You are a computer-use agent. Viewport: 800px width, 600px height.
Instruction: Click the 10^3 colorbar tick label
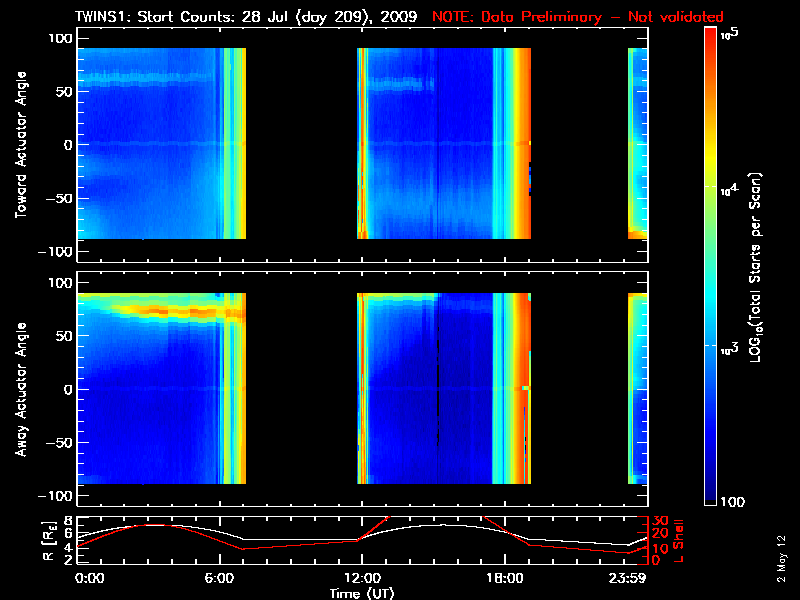[x=729, y=348]
